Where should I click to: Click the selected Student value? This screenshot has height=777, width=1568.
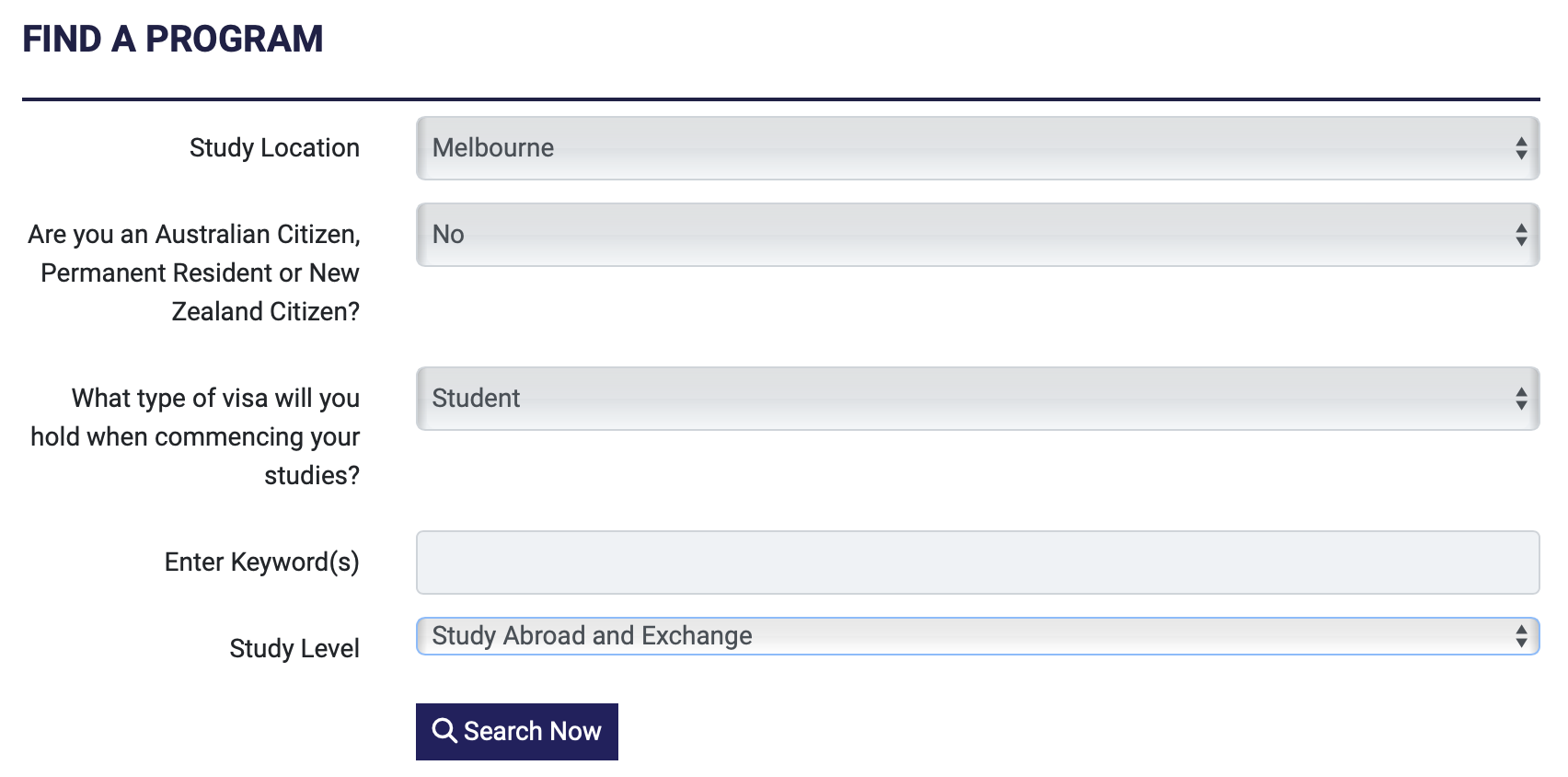[x=476, y=399]
